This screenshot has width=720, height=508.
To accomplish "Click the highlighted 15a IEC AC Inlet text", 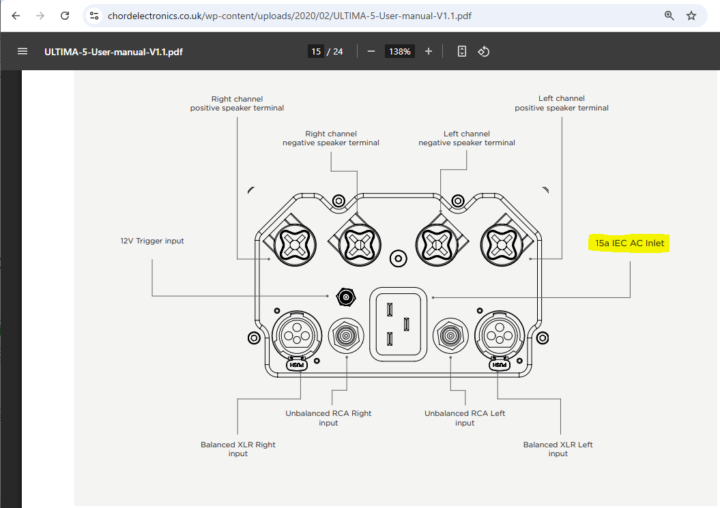I will tap(630, 243).
